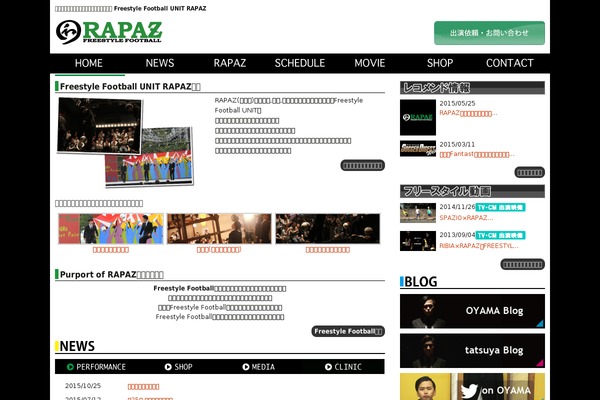600x400 pixels.
Task: Open the colorful stage performance thumbnail
Action: pos(111,229)
